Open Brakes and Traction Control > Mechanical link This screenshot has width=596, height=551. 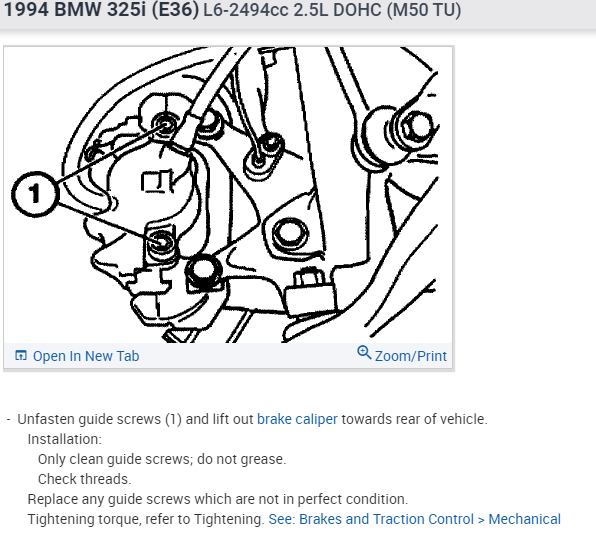(x=414, y=519)
